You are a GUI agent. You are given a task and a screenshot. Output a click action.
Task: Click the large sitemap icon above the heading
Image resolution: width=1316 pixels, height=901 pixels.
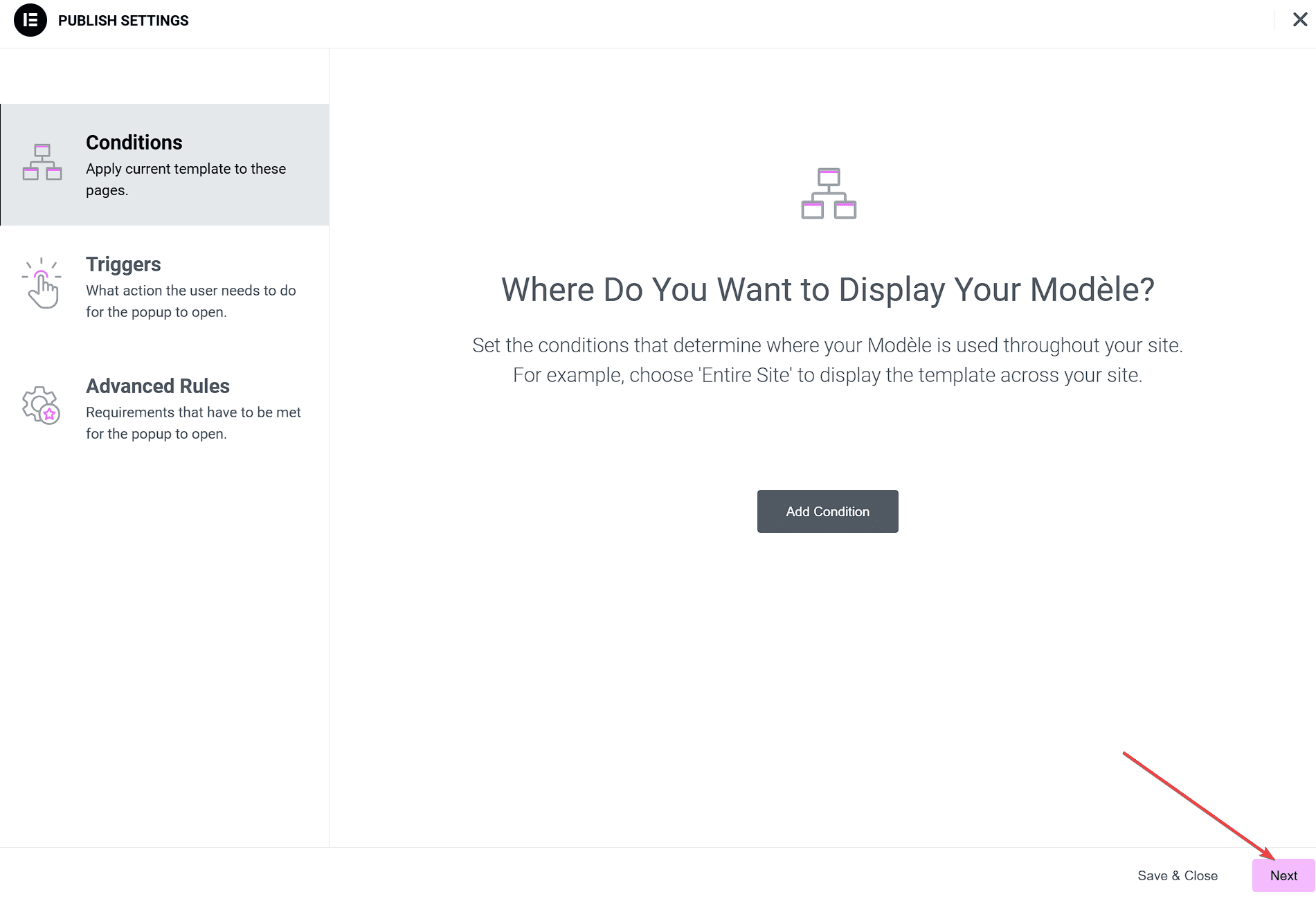pos(829,193)
